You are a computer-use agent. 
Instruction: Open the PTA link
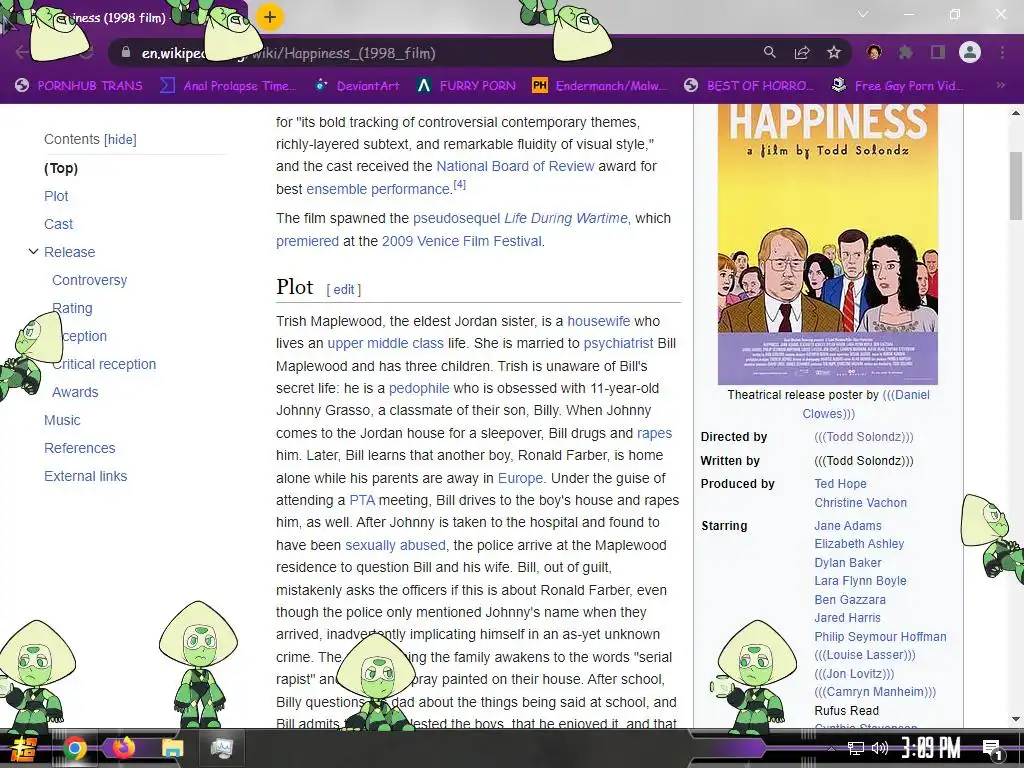point(362,500)
